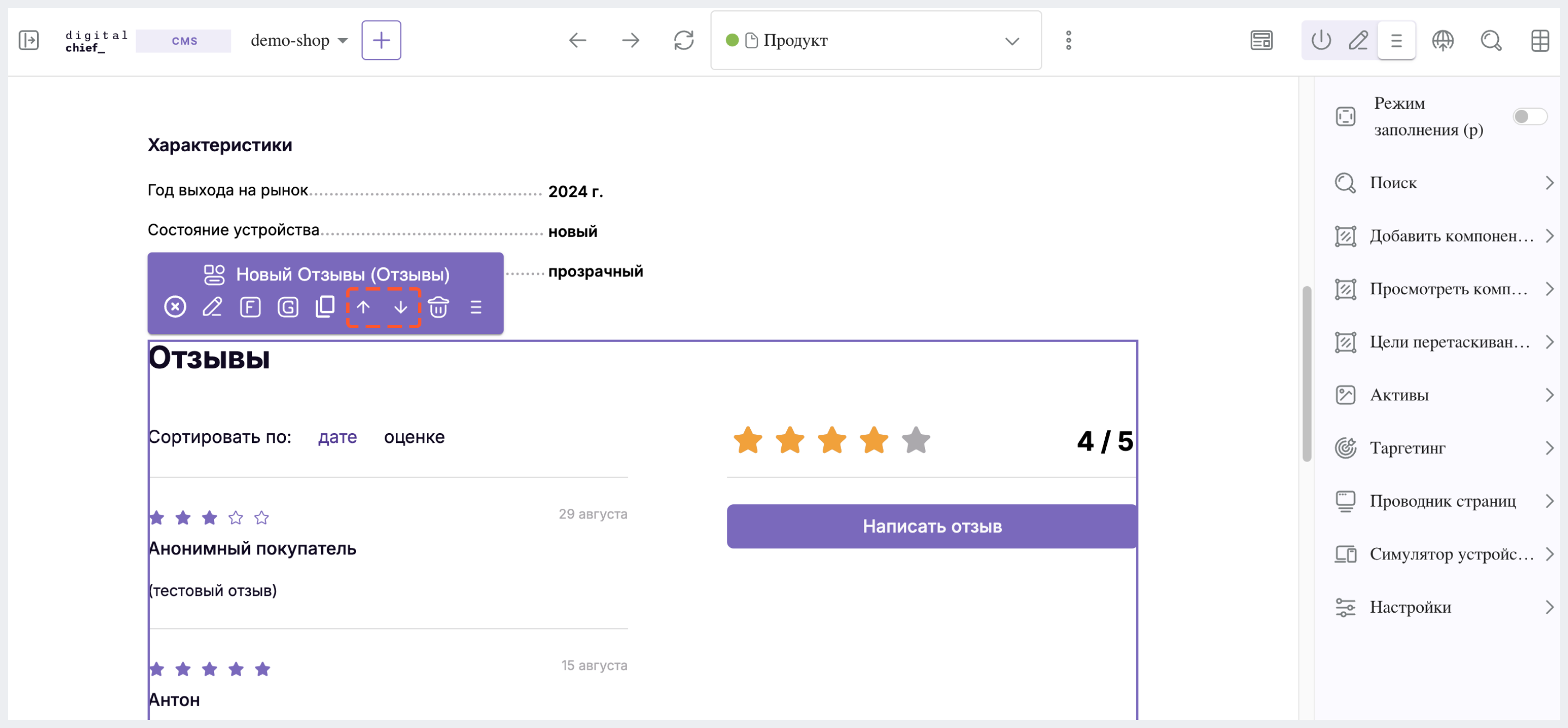The image size is (1568, 728).
Task: Close the component toolbar with X icon
Action: click(x=175, y=307)
